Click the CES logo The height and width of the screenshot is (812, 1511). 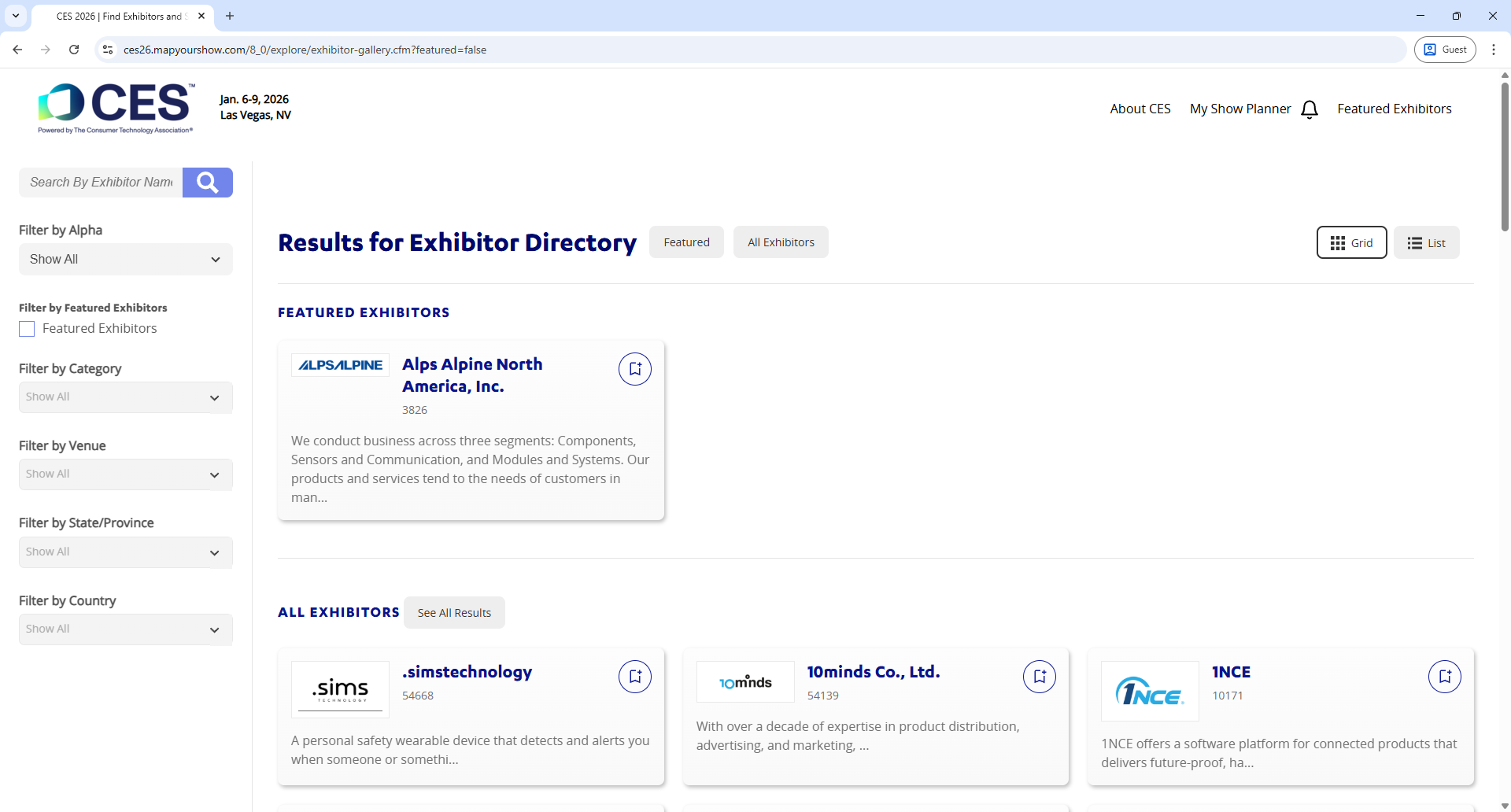coord(115,108)
